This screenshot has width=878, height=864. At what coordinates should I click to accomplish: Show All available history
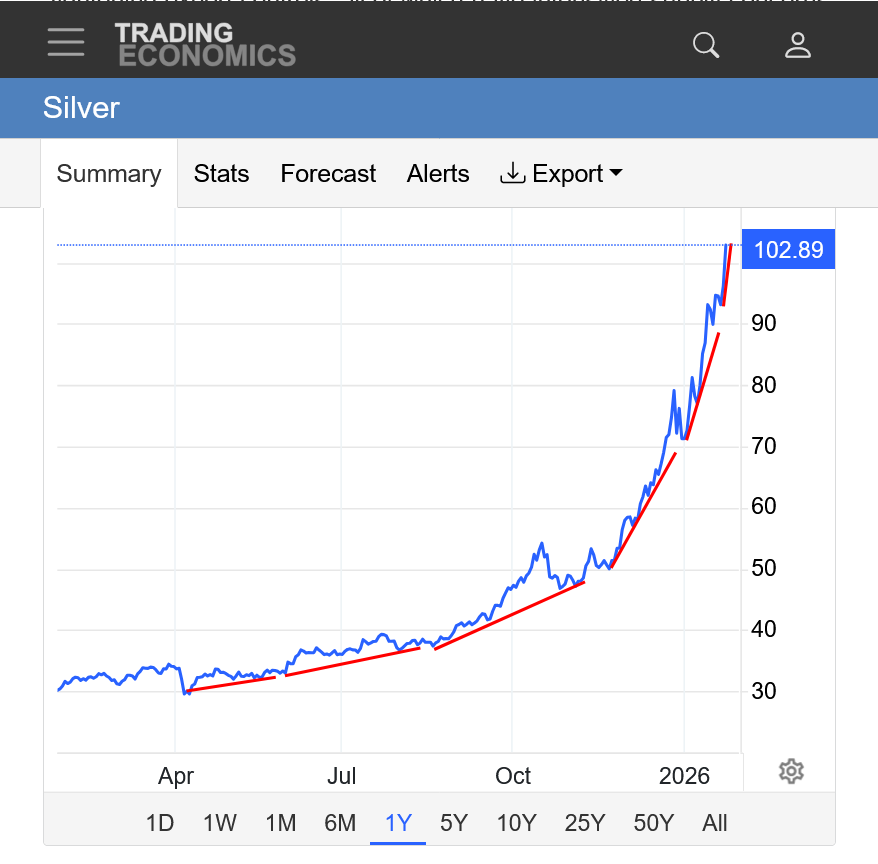tap(715, 823)
